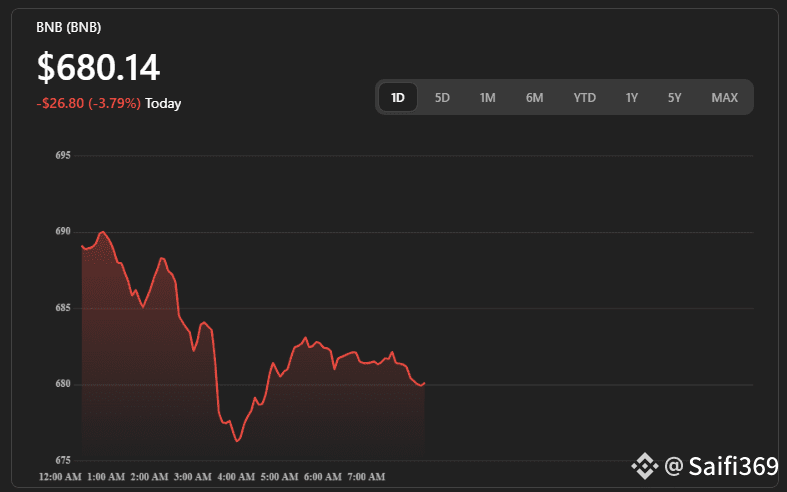Click the $680.14 current price

(98, 67)
